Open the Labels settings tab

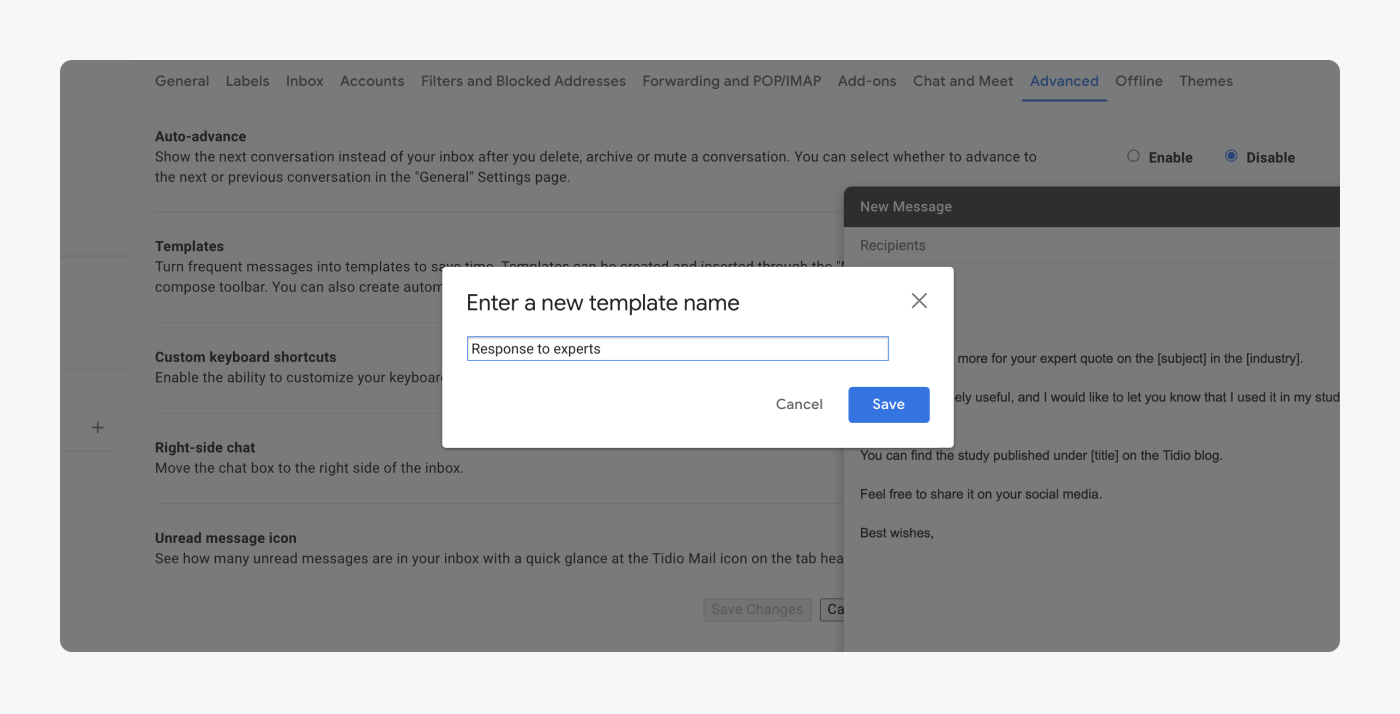[247, 81]
